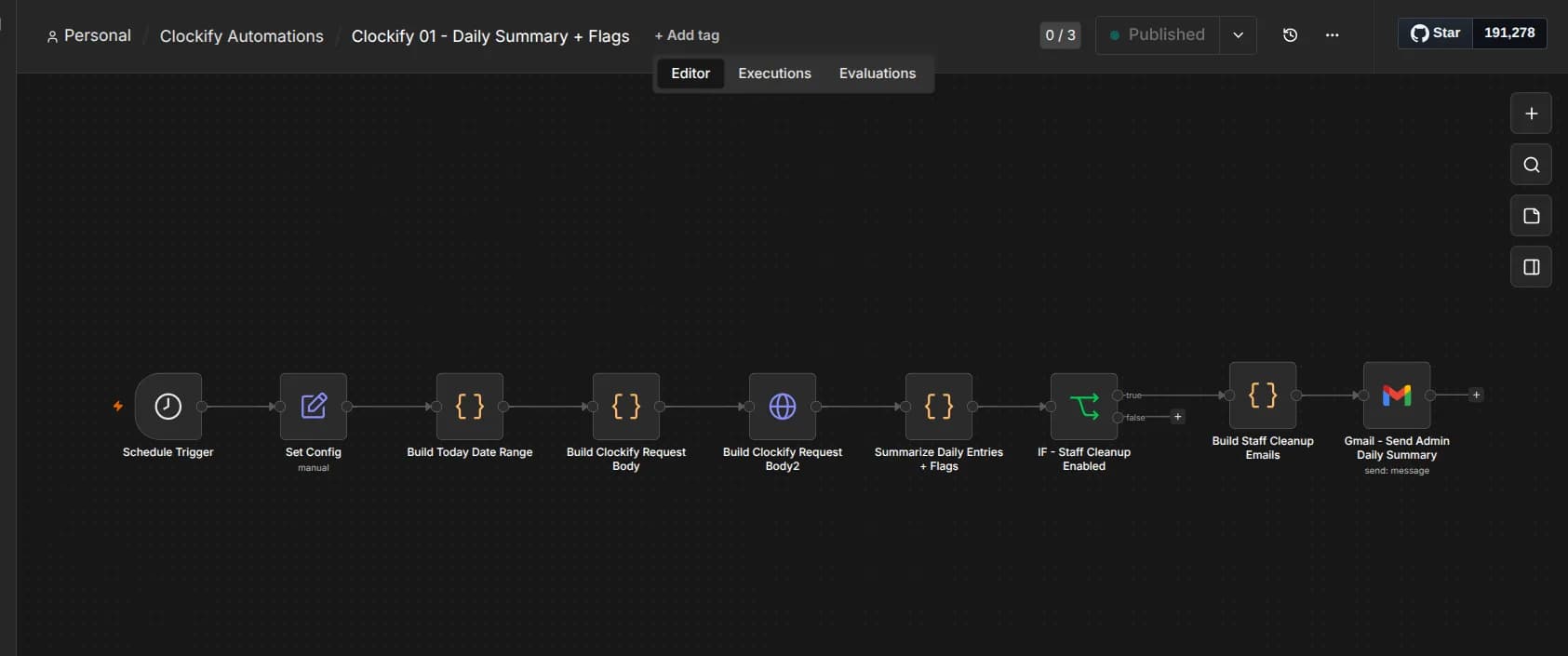This screenshot has height=656, width=1568.
Task: Click the workflow name Clockify 01 - Daily Summary + Flags
Action: pos(490,36)
